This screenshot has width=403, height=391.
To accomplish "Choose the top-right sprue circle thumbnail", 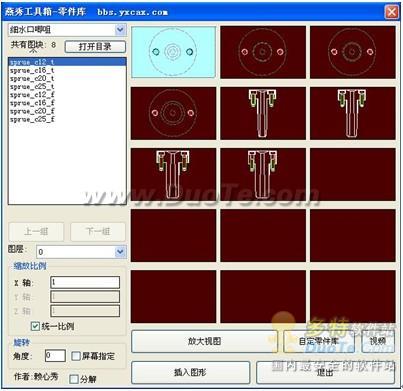I will click(x=353, y=52).
